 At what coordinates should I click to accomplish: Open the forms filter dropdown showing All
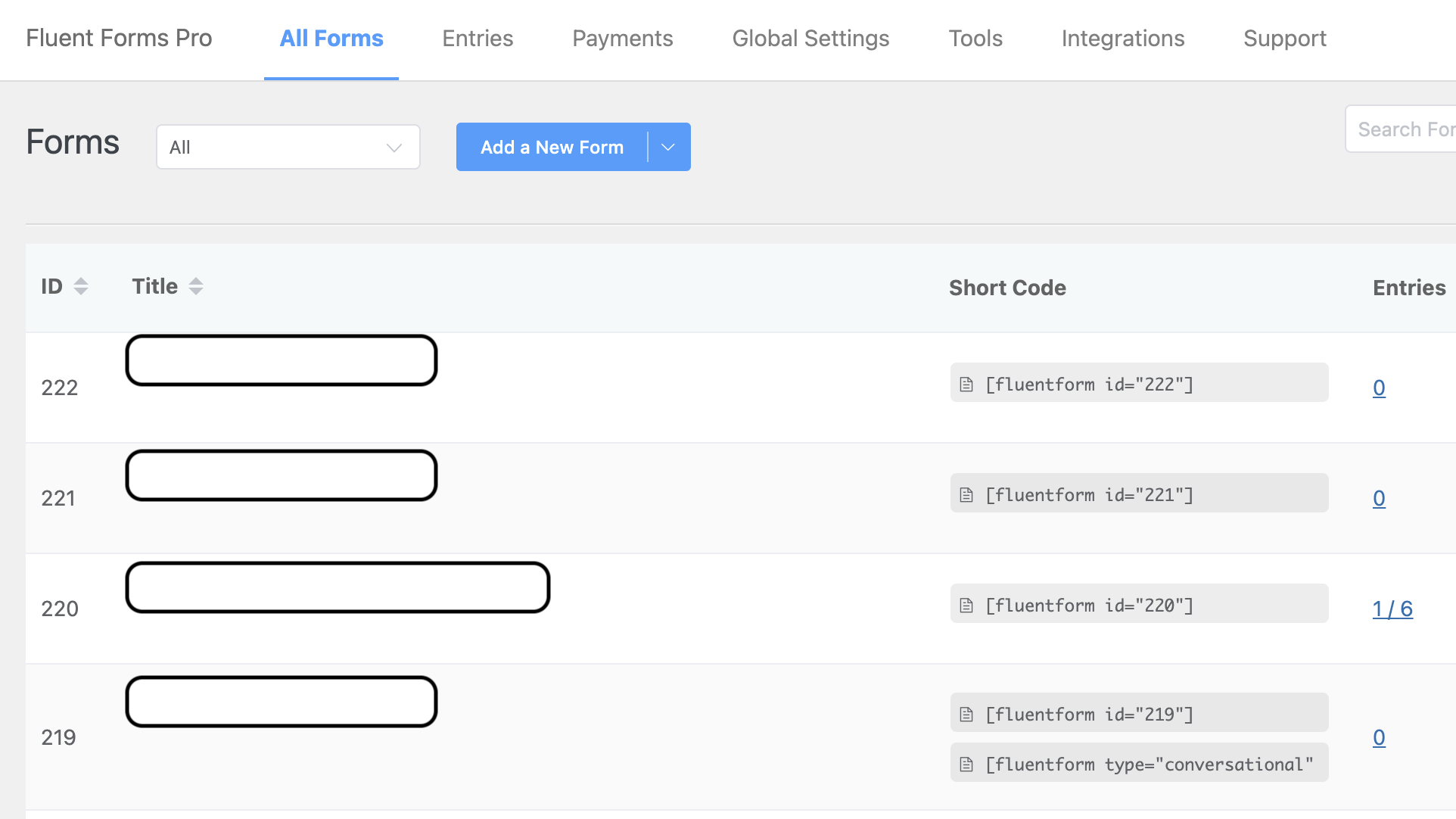pyautogui.click(x=288, y=147)
